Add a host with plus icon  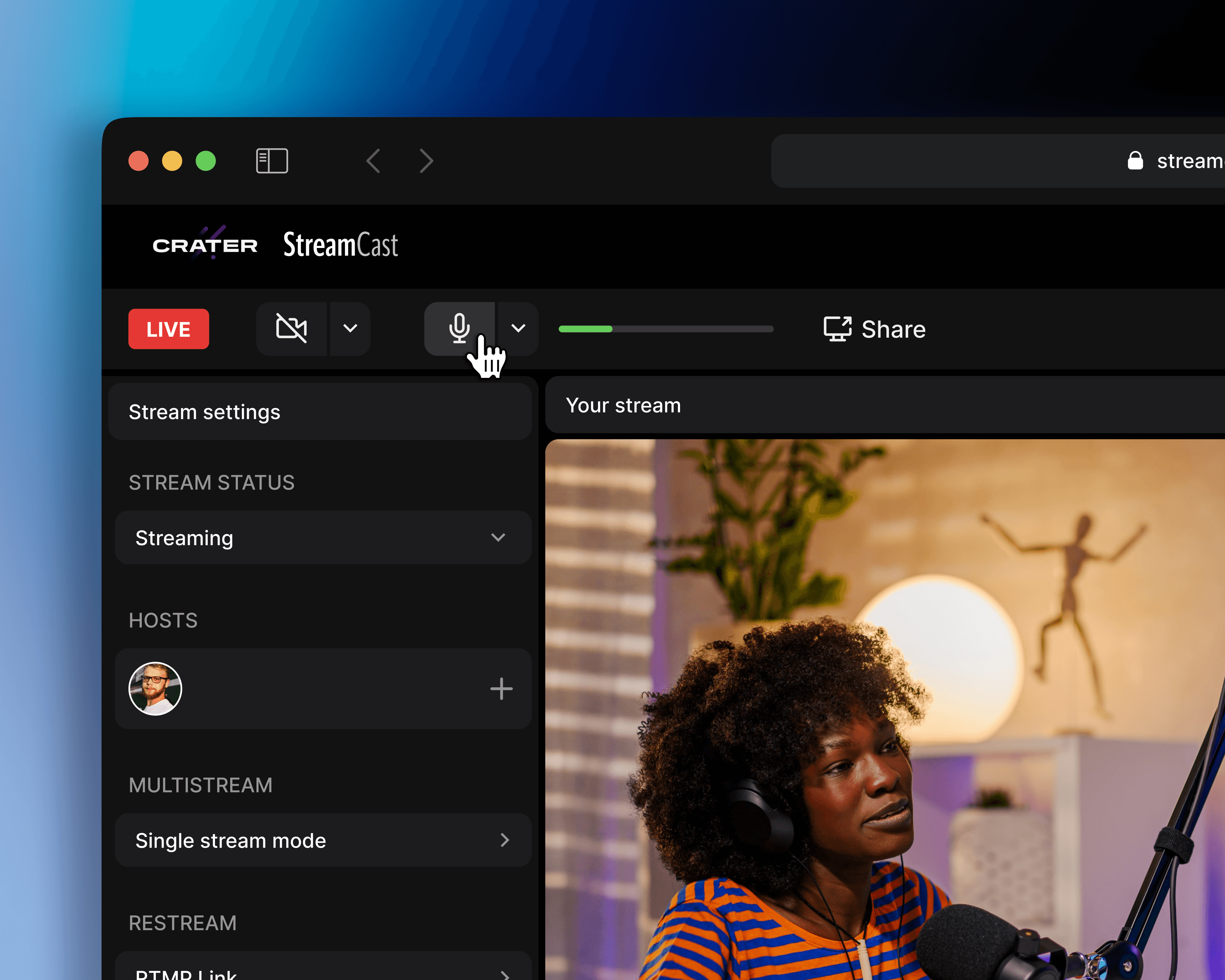[501, 689]
